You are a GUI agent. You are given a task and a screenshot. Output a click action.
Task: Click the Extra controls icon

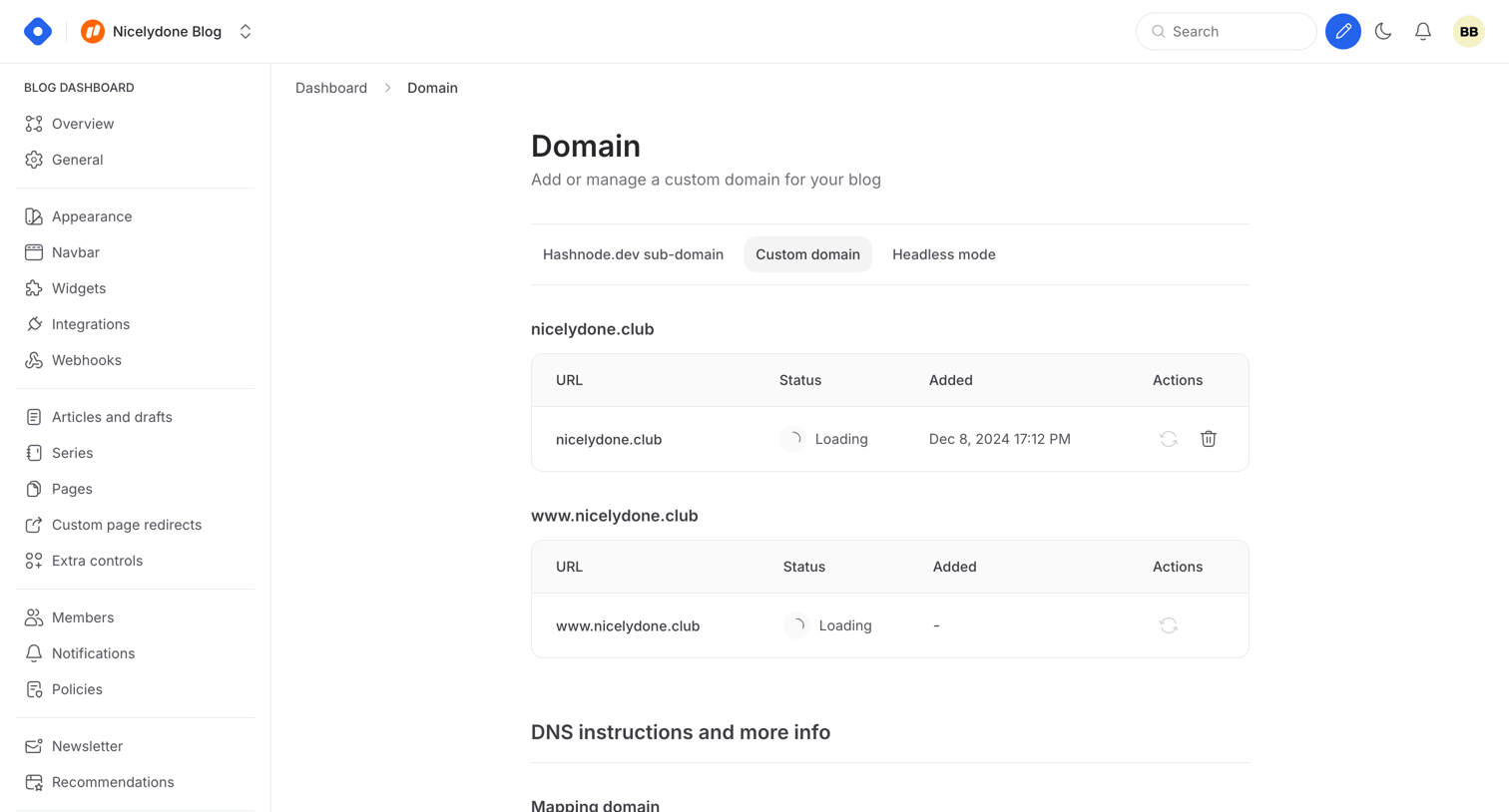point(34,561)
